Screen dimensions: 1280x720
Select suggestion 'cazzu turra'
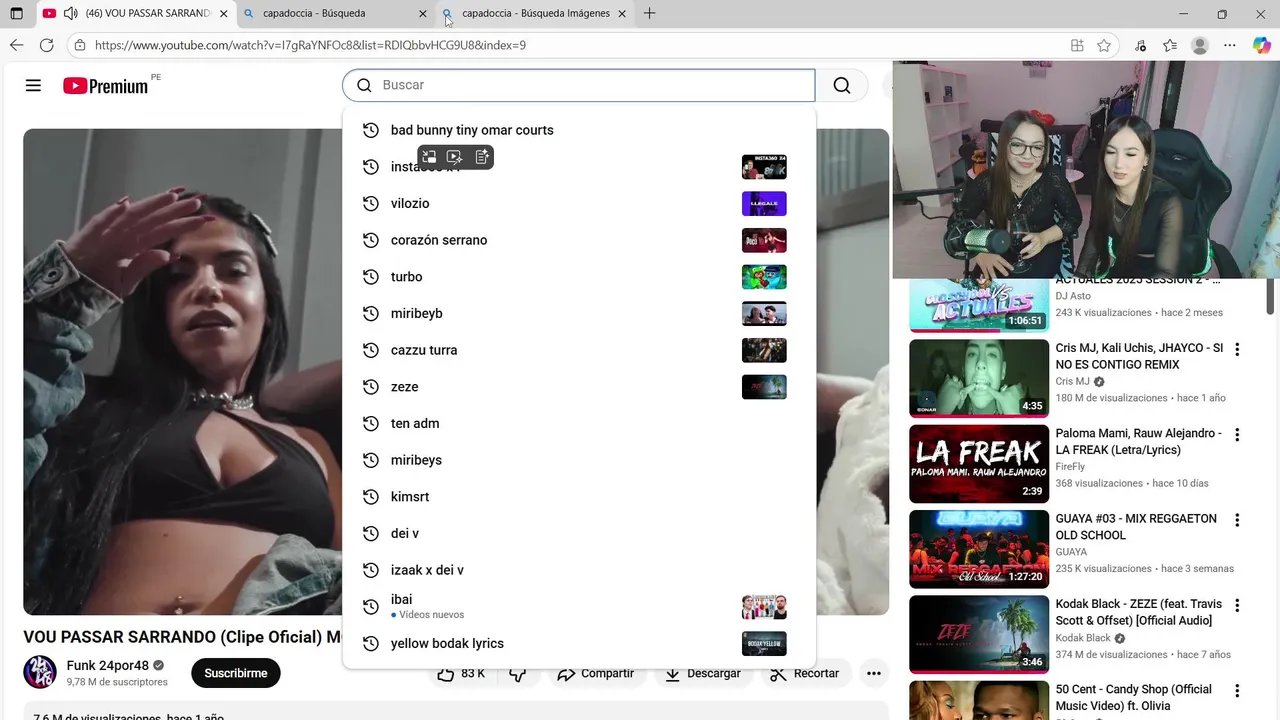[x=579, y=350]
